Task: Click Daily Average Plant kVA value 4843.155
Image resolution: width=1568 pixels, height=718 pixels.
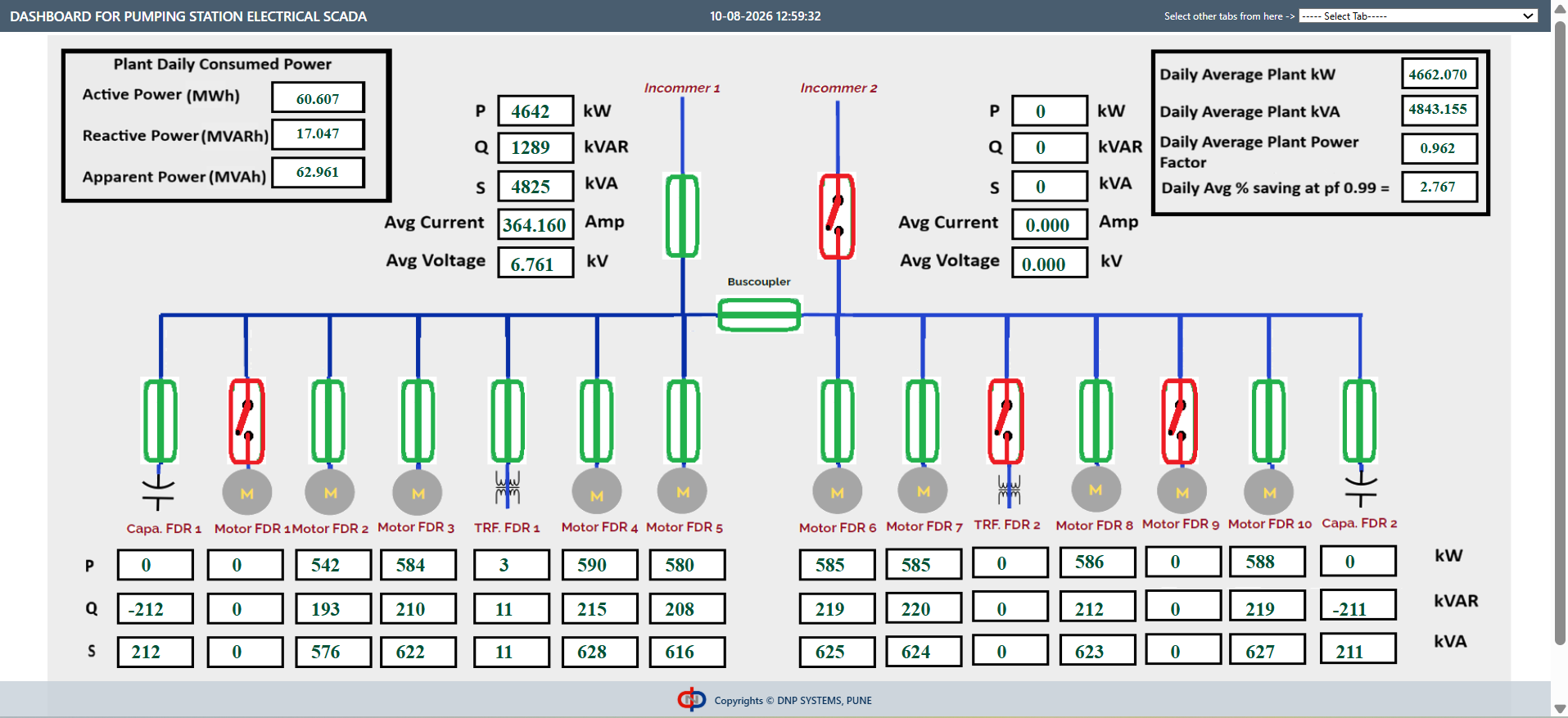Action: 1439,110
